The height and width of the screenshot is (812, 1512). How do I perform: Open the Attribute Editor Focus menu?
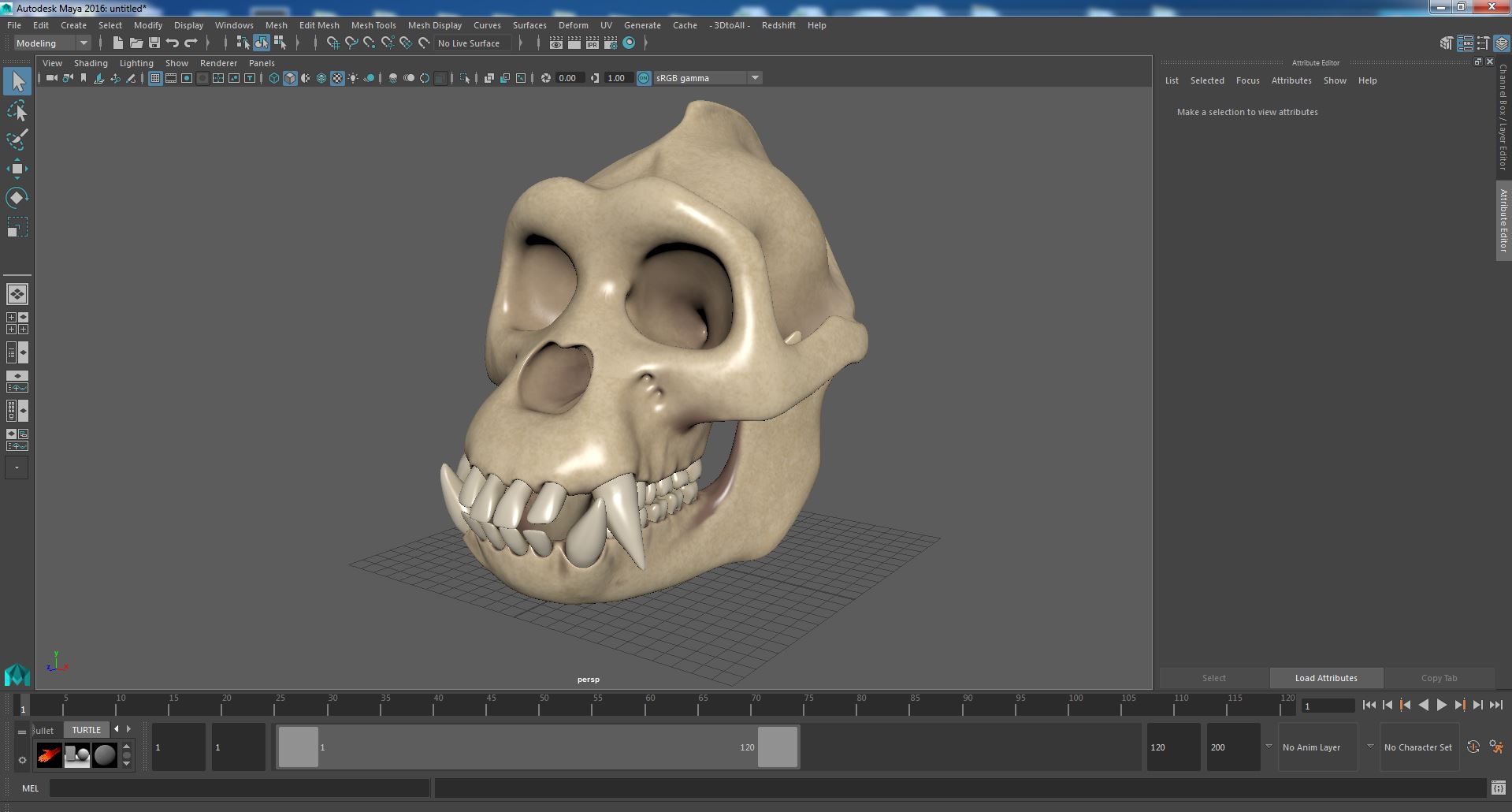tap(1247, 80)
